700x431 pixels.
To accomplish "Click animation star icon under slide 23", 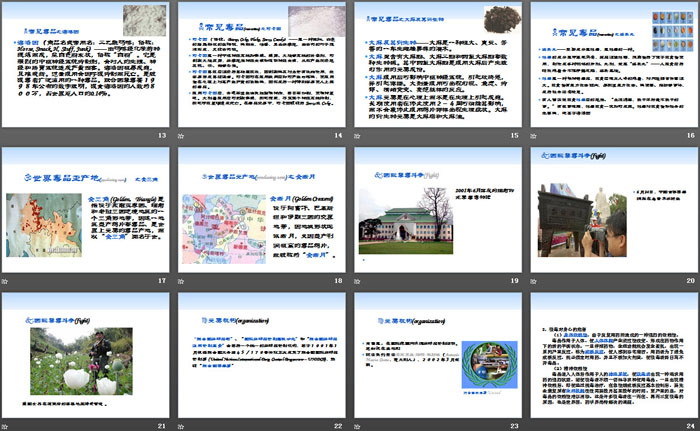I will (x=357, y=427).
